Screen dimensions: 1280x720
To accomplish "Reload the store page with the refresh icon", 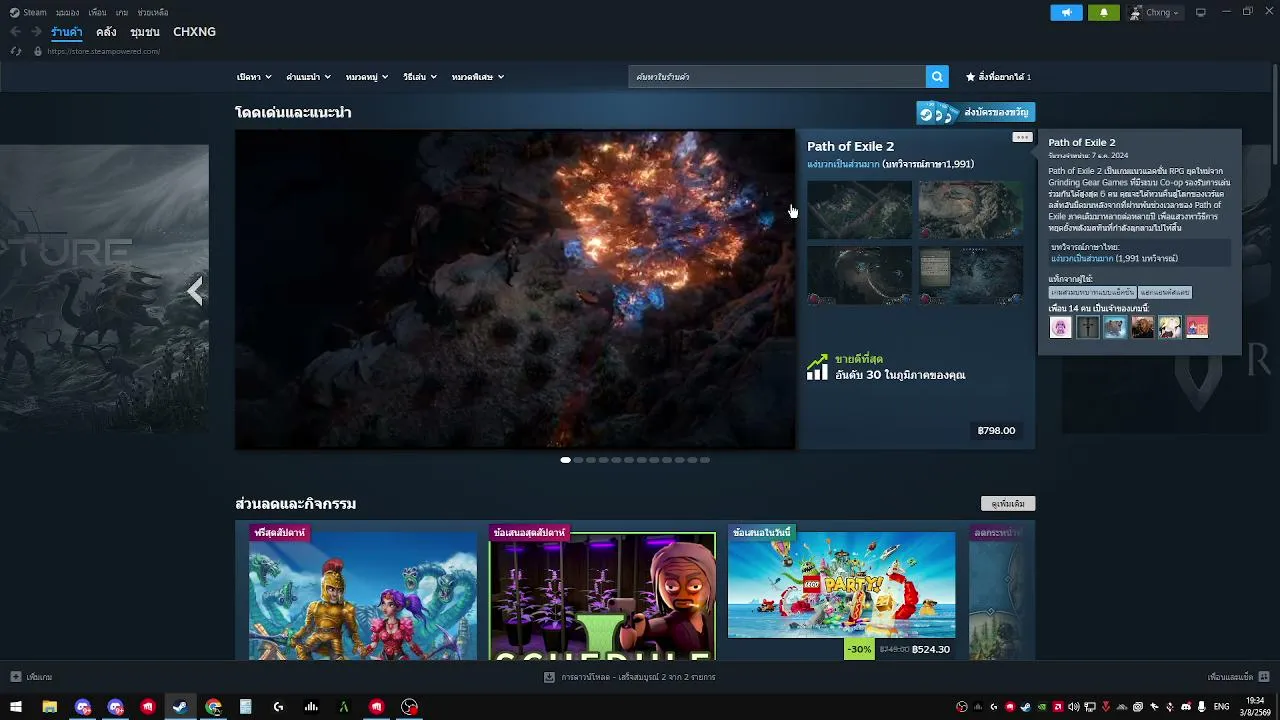I will [16, 51].
